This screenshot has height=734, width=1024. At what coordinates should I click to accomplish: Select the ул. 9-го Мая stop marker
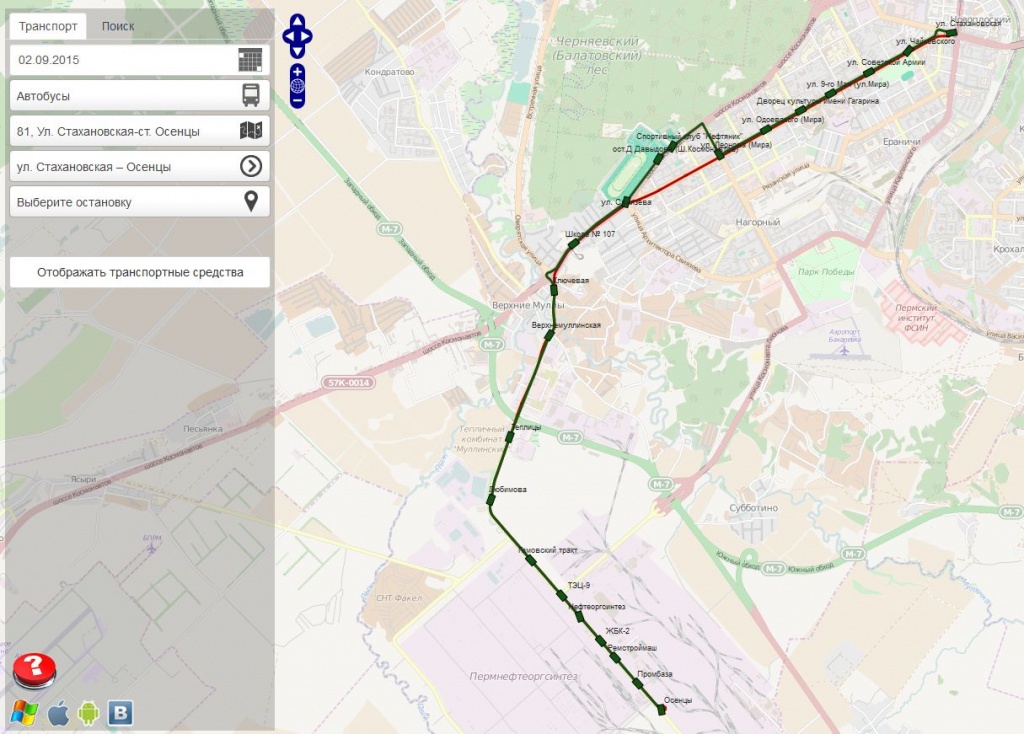(830, 93)
